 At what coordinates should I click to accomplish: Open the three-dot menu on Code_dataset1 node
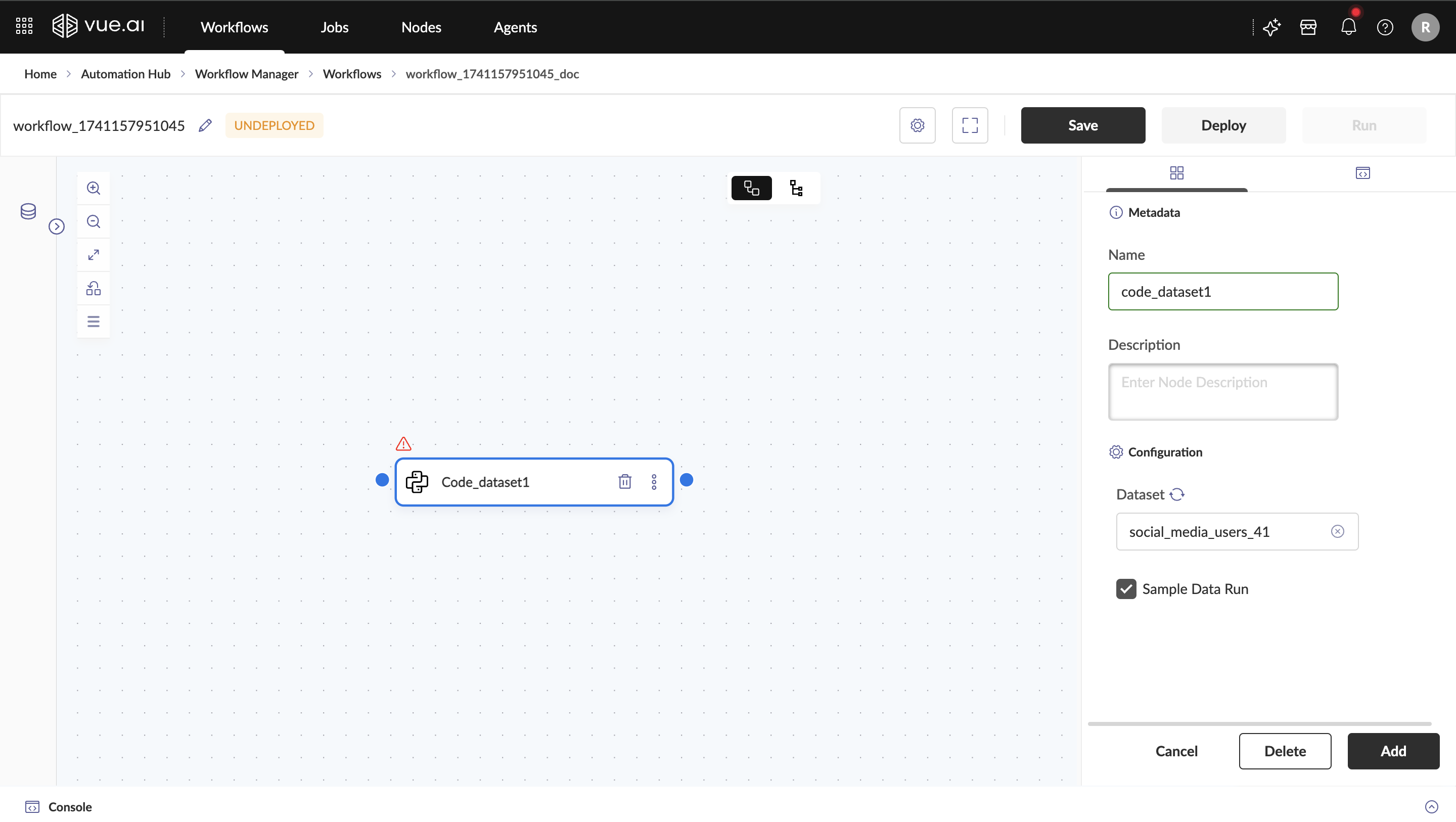point(654,482)
